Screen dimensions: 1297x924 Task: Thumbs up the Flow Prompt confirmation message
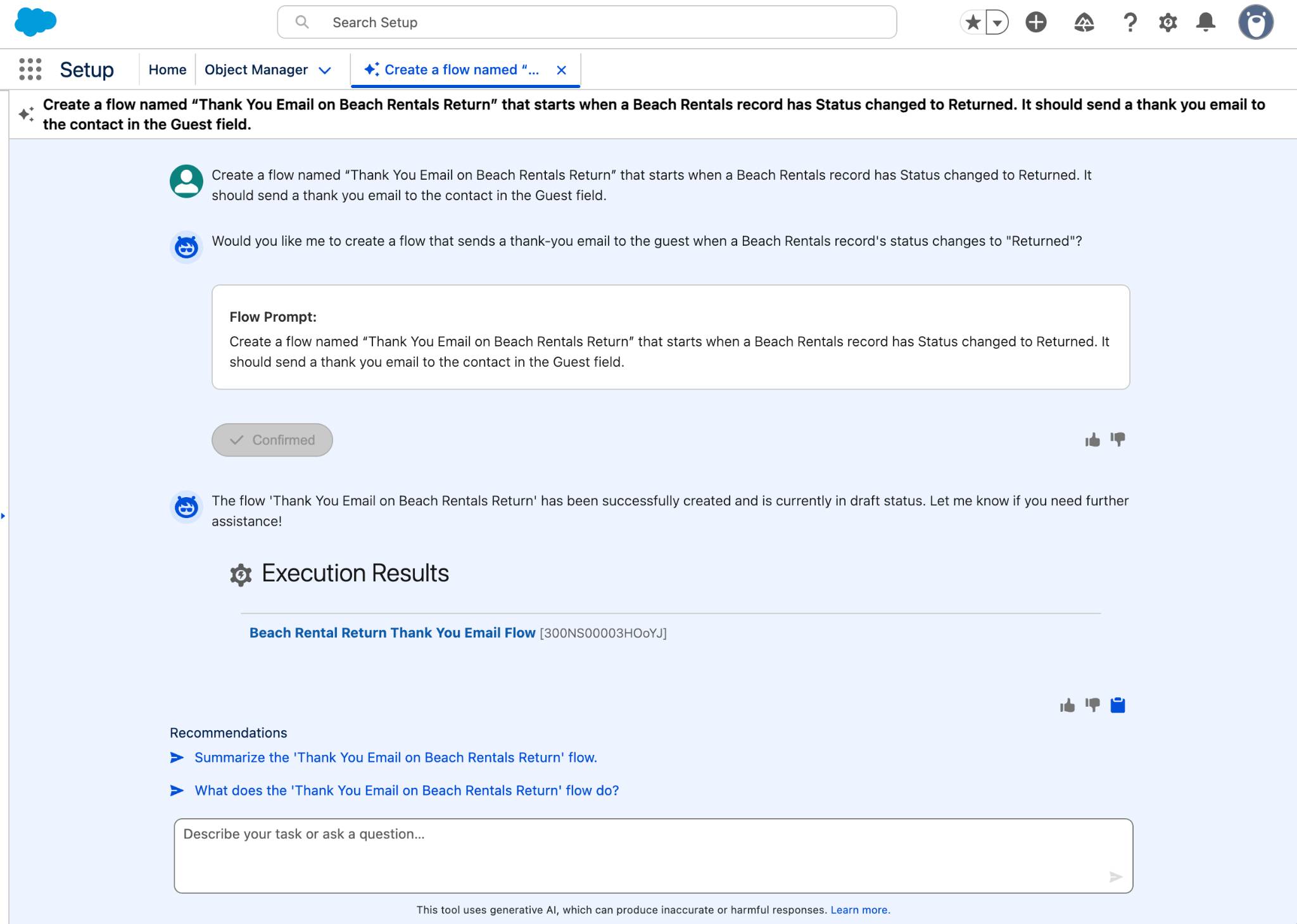(x=1092, y=440)
